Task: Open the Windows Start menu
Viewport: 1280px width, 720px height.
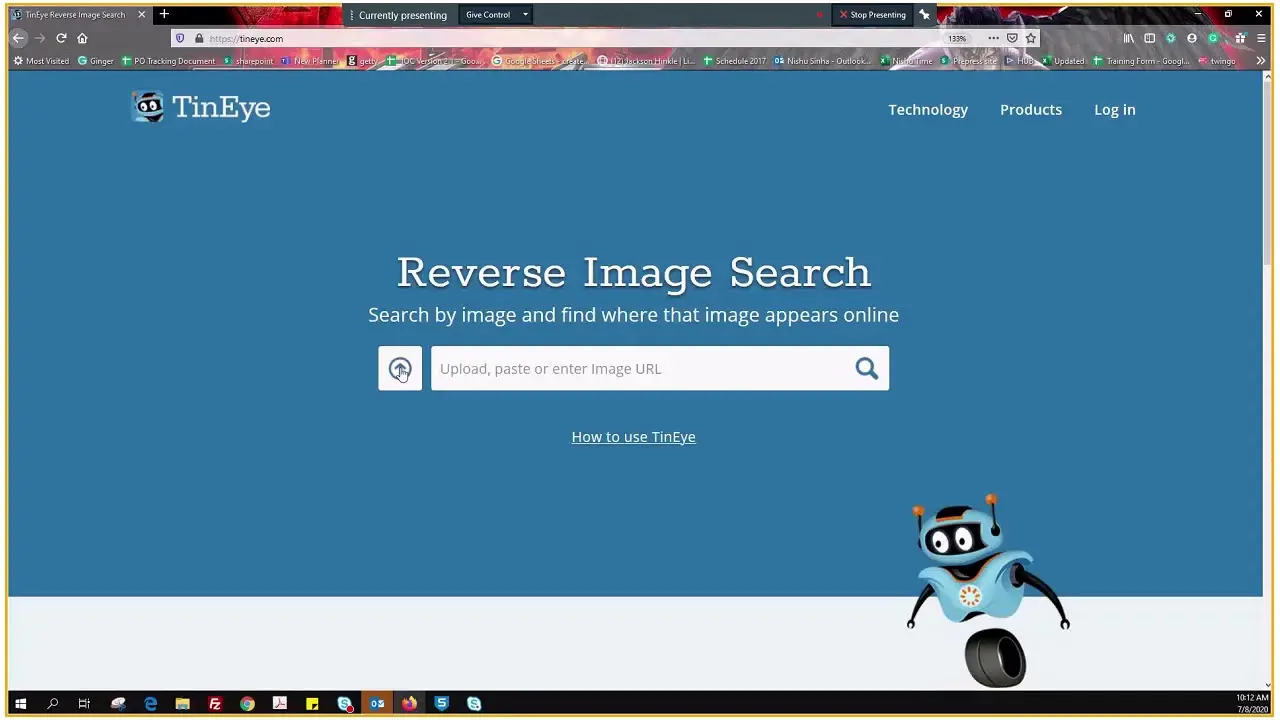Action: (x=20, y=704)
